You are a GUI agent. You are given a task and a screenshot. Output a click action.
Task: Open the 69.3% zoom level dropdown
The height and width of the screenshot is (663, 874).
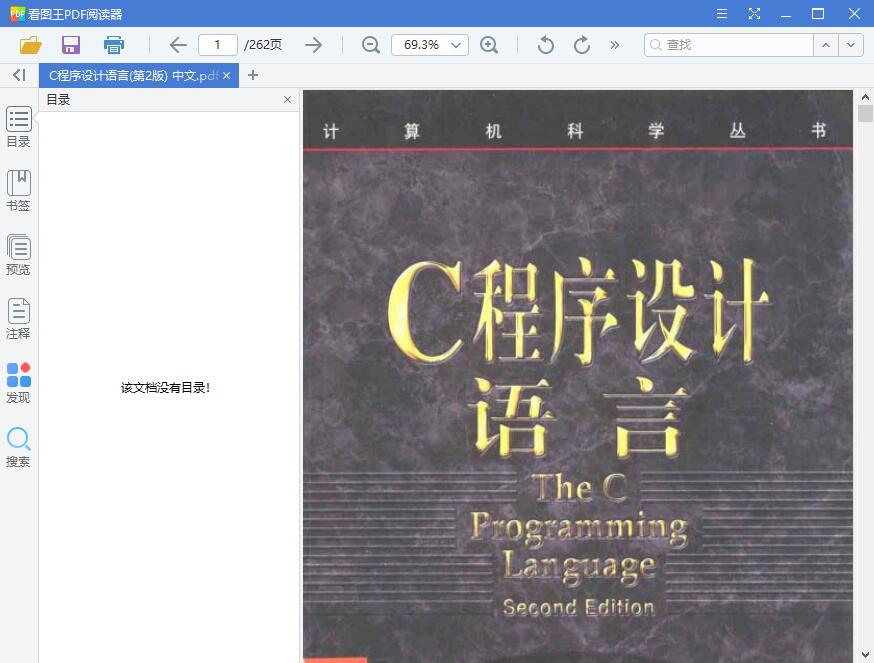coord(430,45)
